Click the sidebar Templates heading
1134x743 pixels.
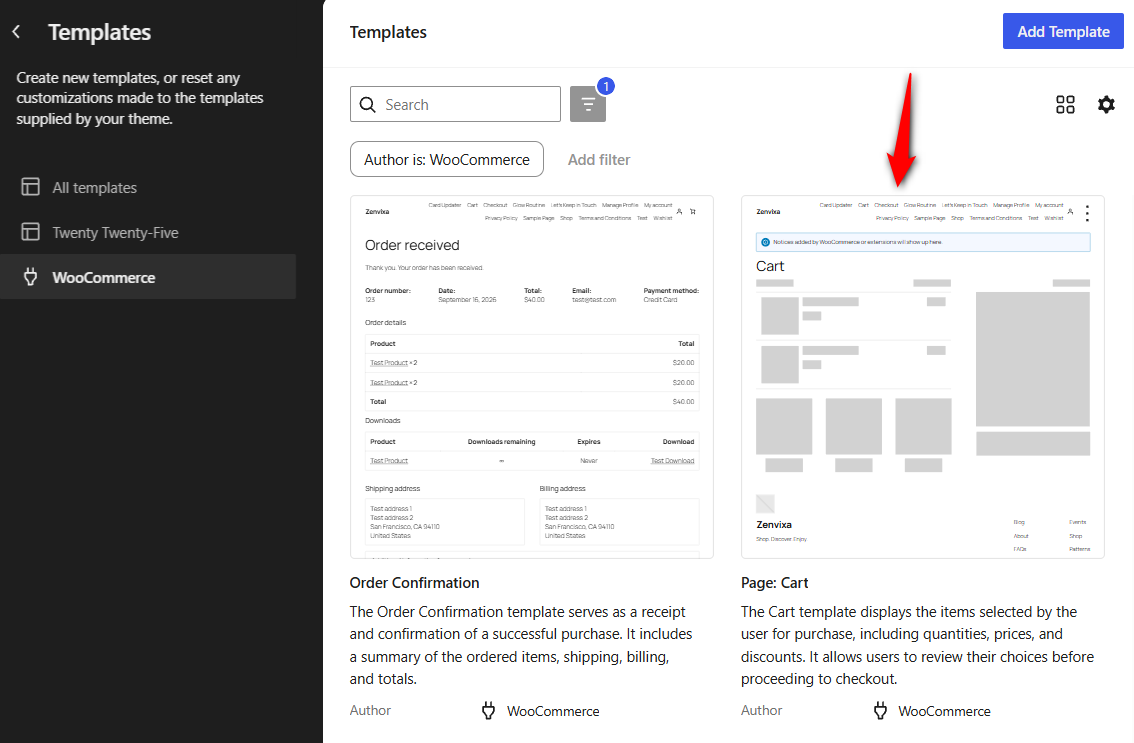pyautogui.click(x=100, y=32)
